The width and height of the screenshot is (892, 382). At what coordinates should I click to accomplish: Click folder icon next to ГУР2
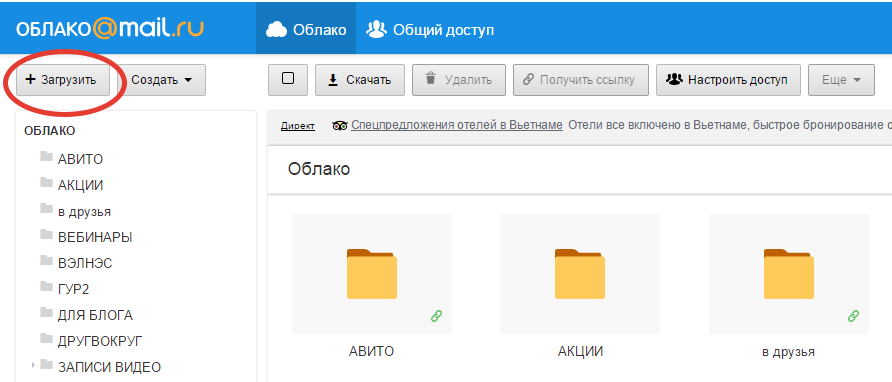(x=47, y=286)
